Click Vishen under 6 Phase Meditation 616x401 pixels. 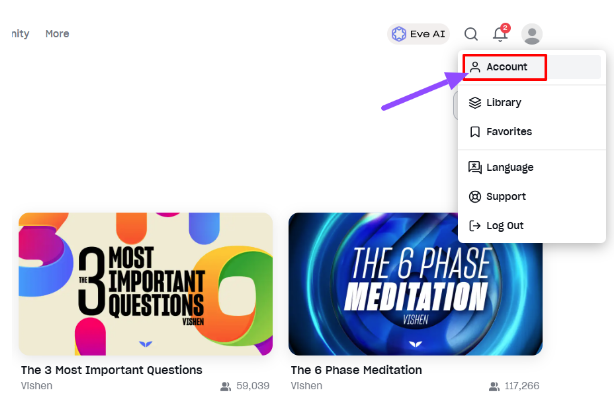[306, 386]
